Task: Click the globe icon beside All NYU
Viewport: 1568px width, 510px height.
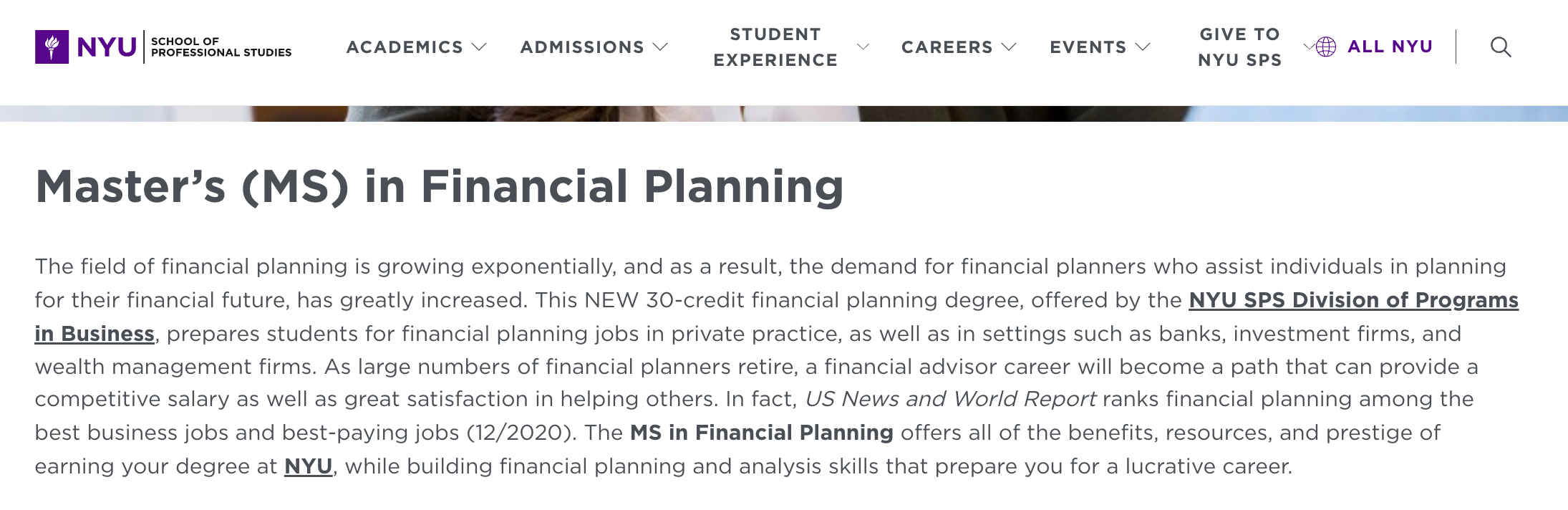Action: point(1326,47)
